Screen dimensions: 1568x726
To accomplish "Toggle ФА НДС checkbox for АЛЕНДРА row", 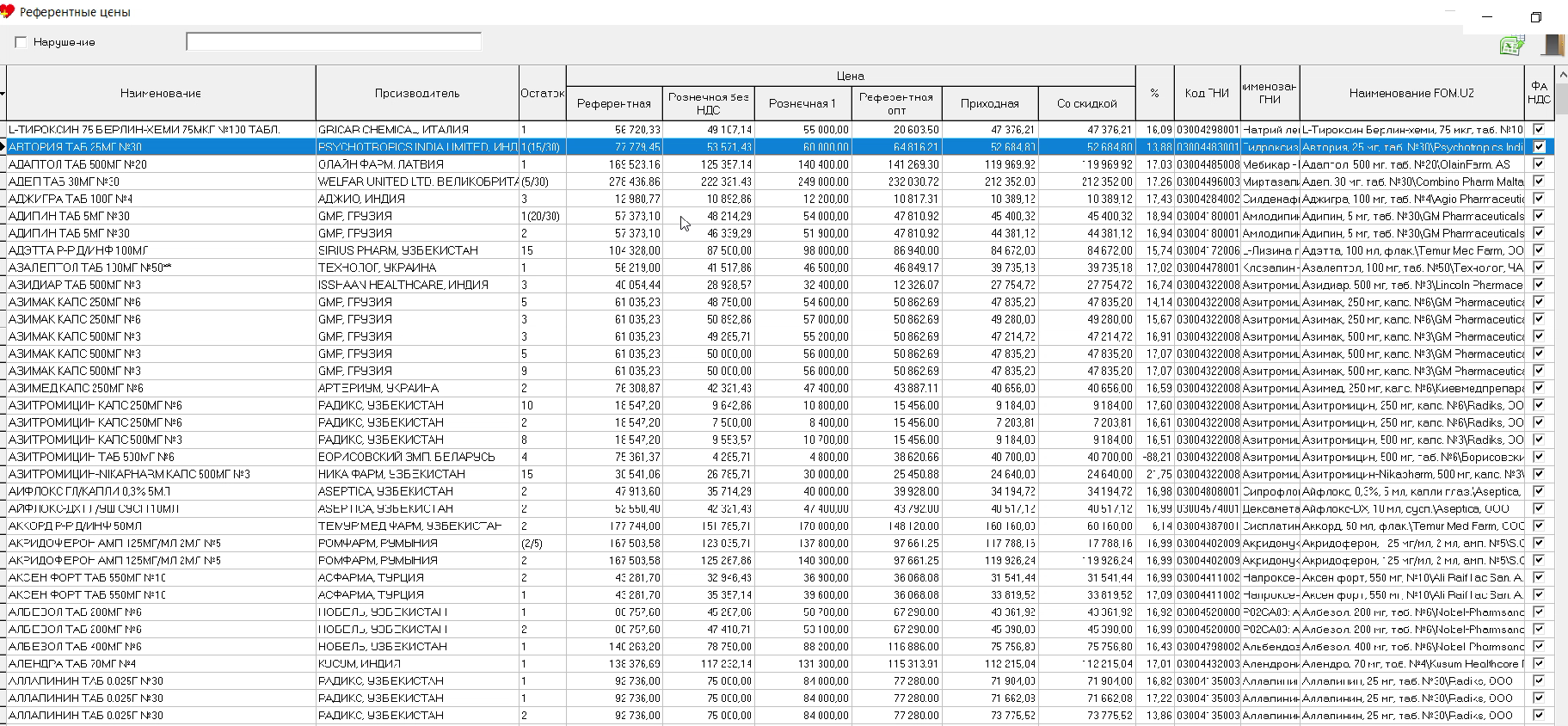I will click(x=1539, y=663).
